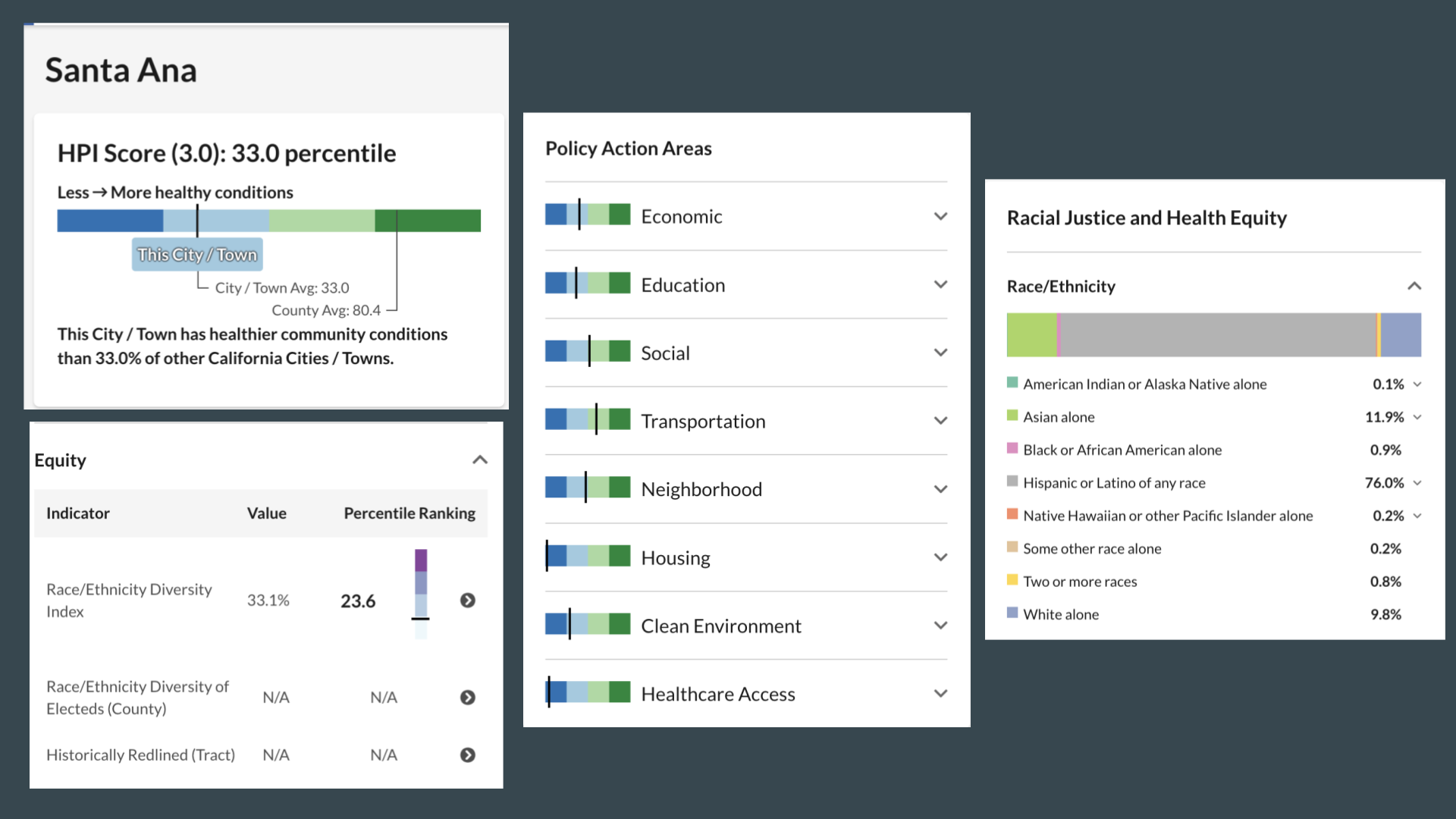The width and height of the screenshot is (1456, 819).
Task: Open details arrow for Diversity of Electeds row
Action: pyautogui.click(x=468, y=698)
